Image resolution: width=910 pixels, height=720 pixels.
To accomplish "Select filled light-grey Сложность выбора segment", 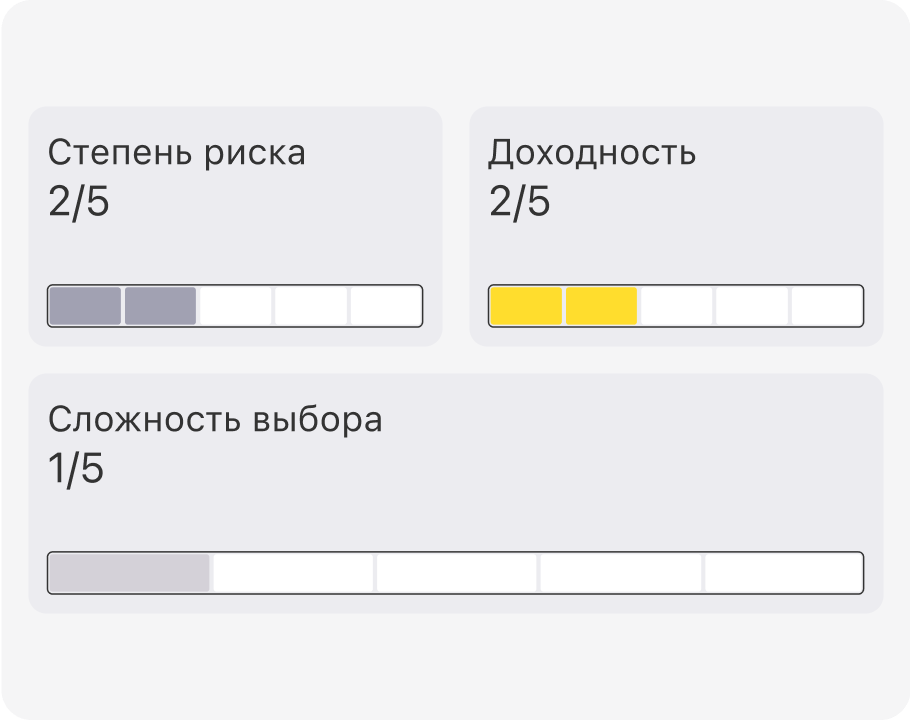I will 129,573.
